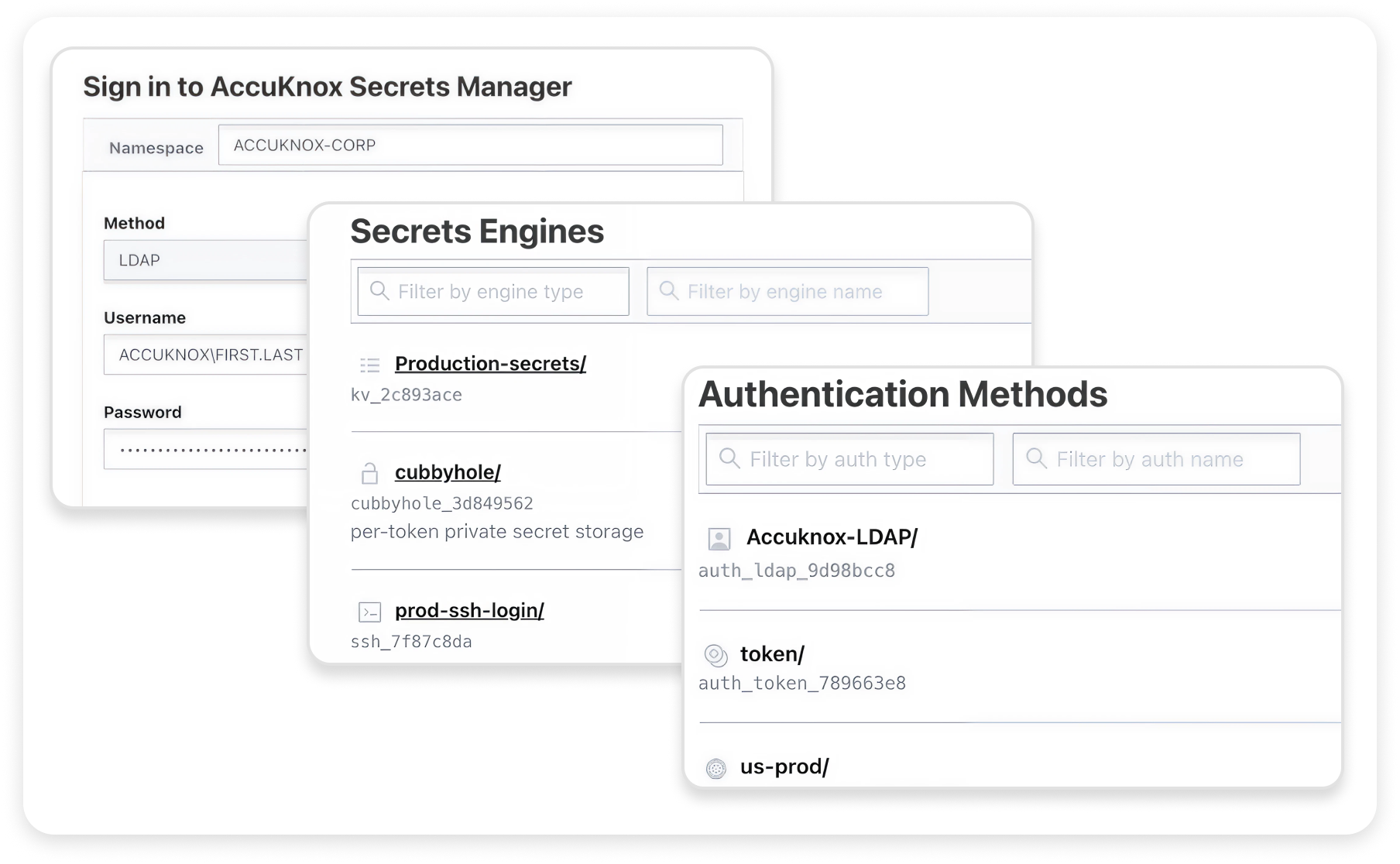Screen dimensions: 1400x864
Task: Click the Production-secrets list icon
Action: (x=370, y=364)
